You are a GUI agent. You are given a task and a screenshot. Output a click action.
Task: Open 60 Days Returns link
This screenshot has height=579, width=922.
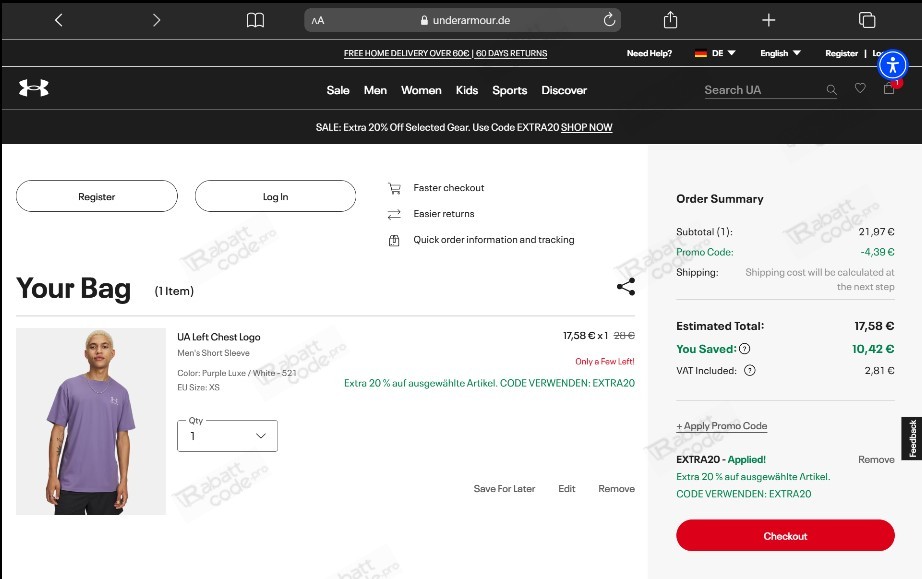click(512, 53)
